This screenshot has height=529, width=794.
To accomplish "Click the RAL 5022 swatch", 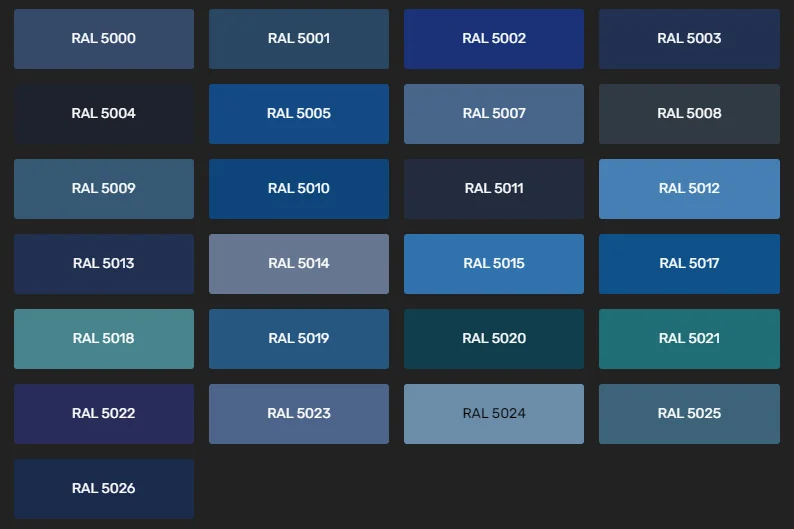I will pyautogui.click(x=104, y=414).
